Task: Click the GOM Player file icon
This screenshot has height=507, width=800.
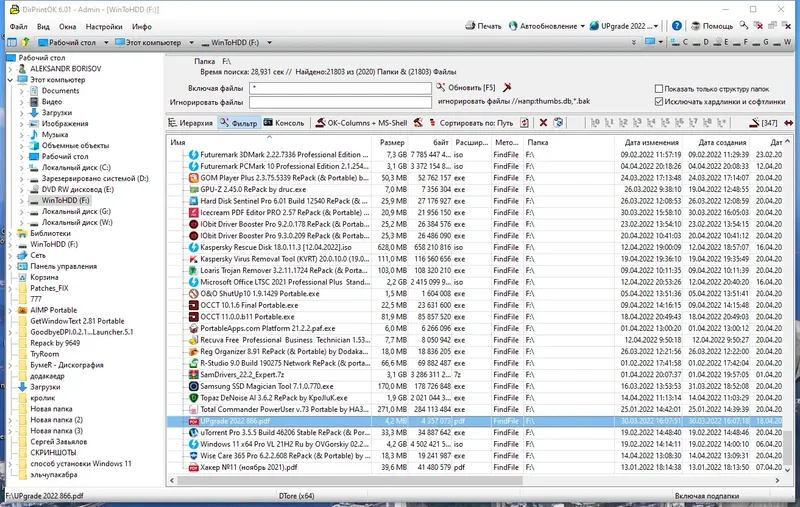Action: coord(193,178)
